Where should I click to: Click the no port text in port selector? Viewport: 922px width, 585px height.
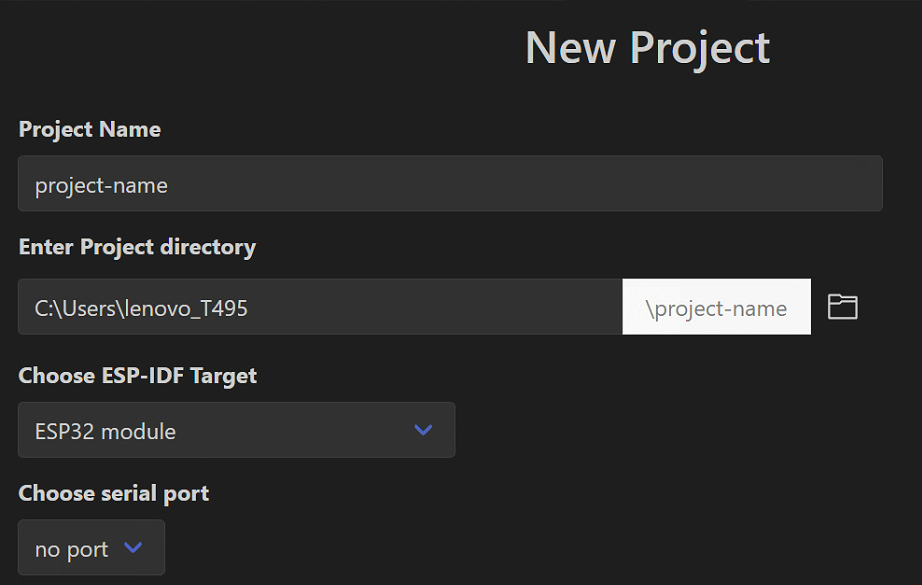point(71,550)
